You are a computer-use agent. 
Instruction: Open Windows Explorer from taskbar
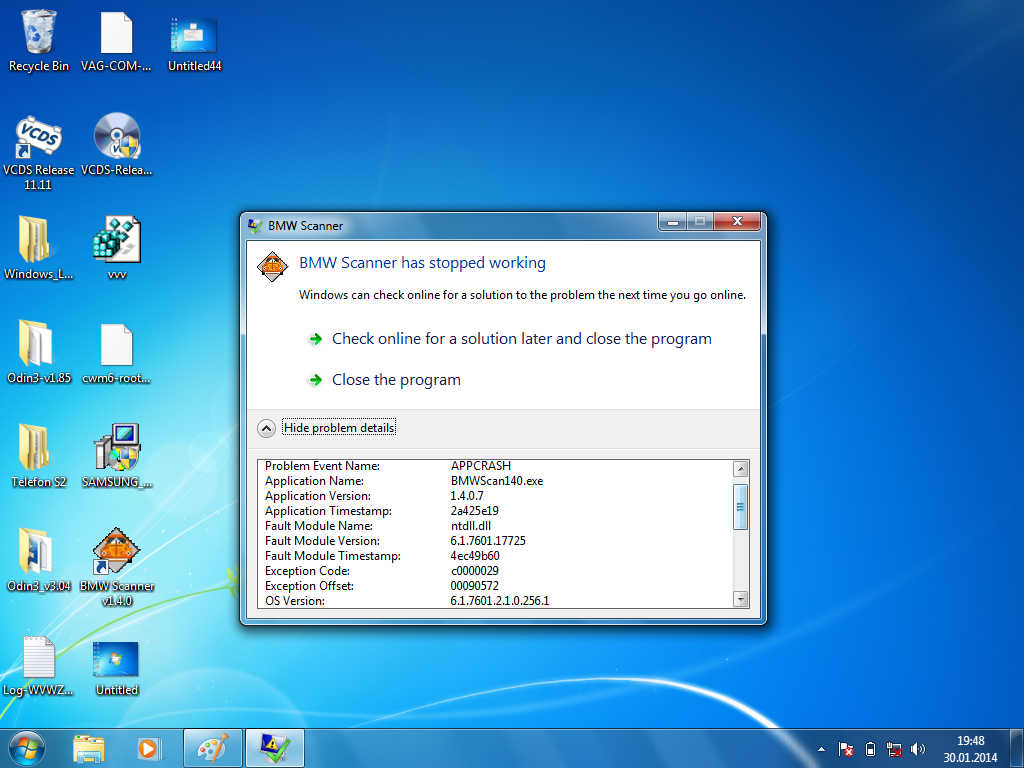pos(89,748)
